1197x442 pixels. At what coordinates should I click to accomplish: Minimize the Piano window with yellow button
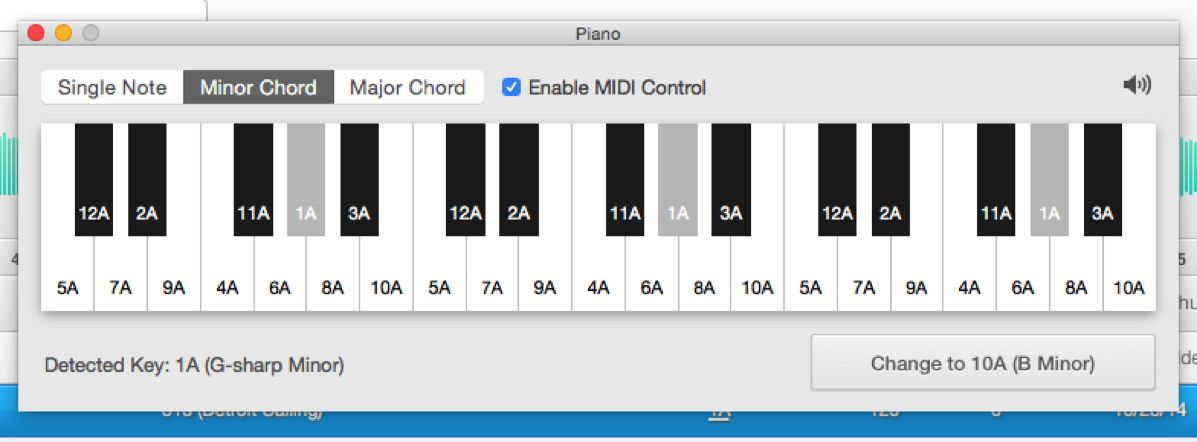click(x=63, y=33)
